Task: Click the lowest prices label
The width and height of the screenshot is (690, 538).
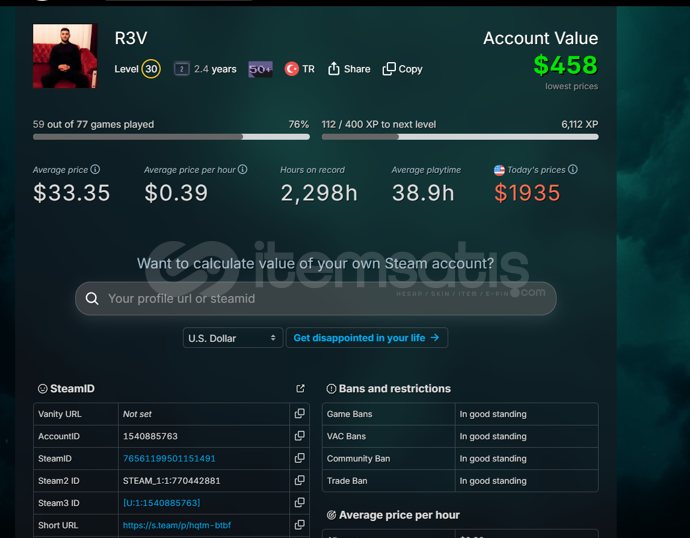Action: [x=571, y=86]
